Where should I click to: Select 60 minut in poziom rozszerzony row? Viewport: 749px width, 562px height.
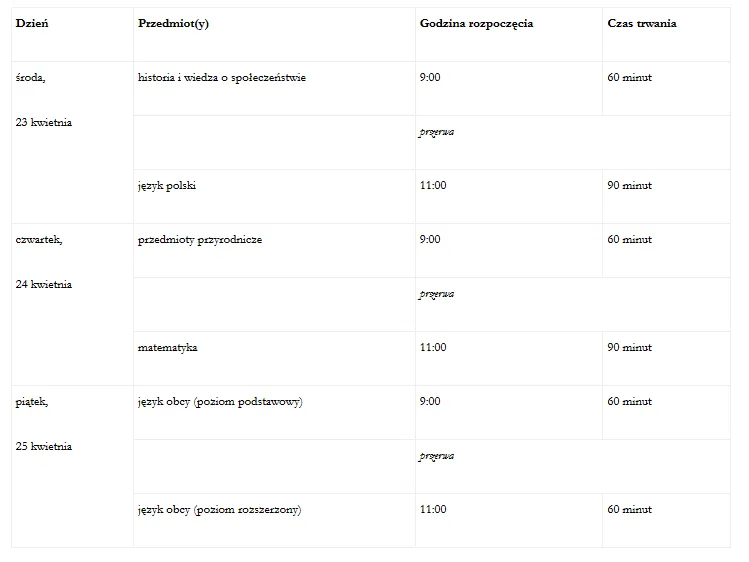pyautogui.click(x=629, y=509)
